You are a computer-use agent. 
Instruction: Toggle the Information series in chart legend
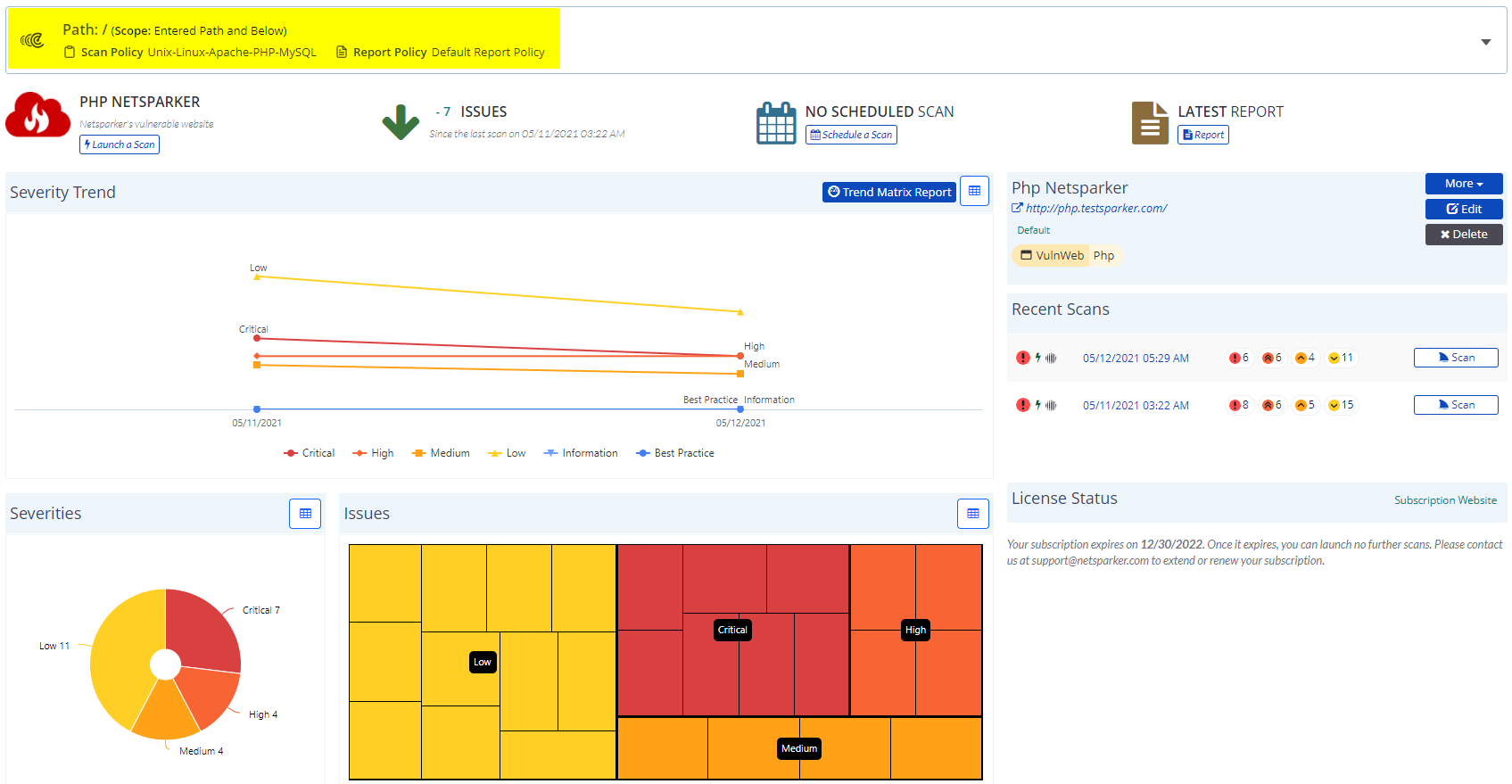[581, 453]
